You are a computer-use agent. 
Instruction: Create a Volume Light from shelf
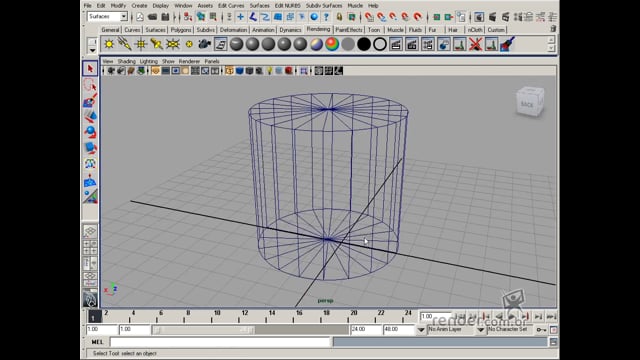(x=189, y=44)
